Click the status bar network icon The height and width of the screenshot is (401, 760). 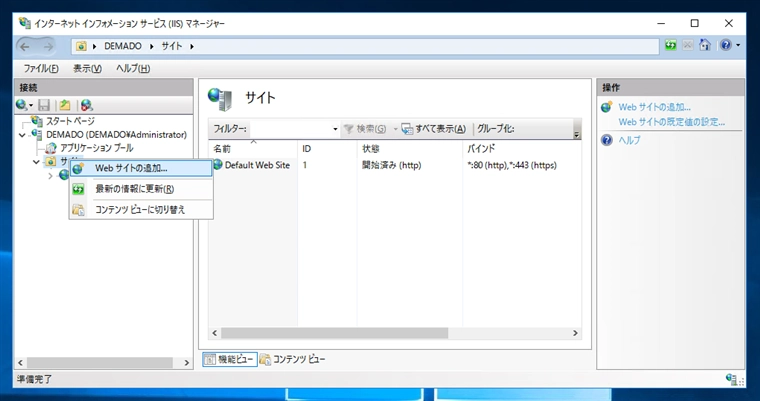[x=731, y=379]
